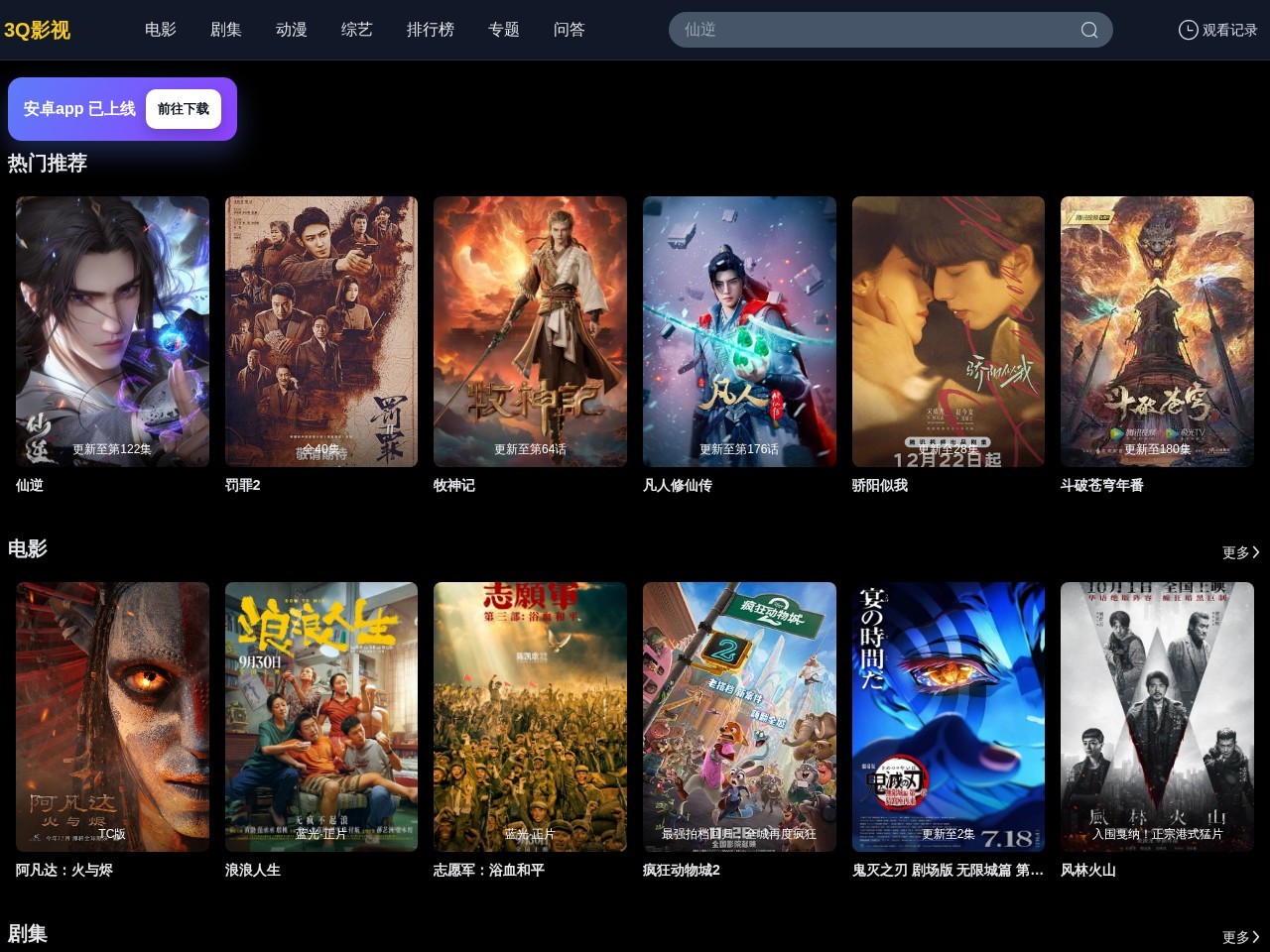Click the 凡人修仙传 title link
The image size is (1270, 952).
tap(678, 485)
